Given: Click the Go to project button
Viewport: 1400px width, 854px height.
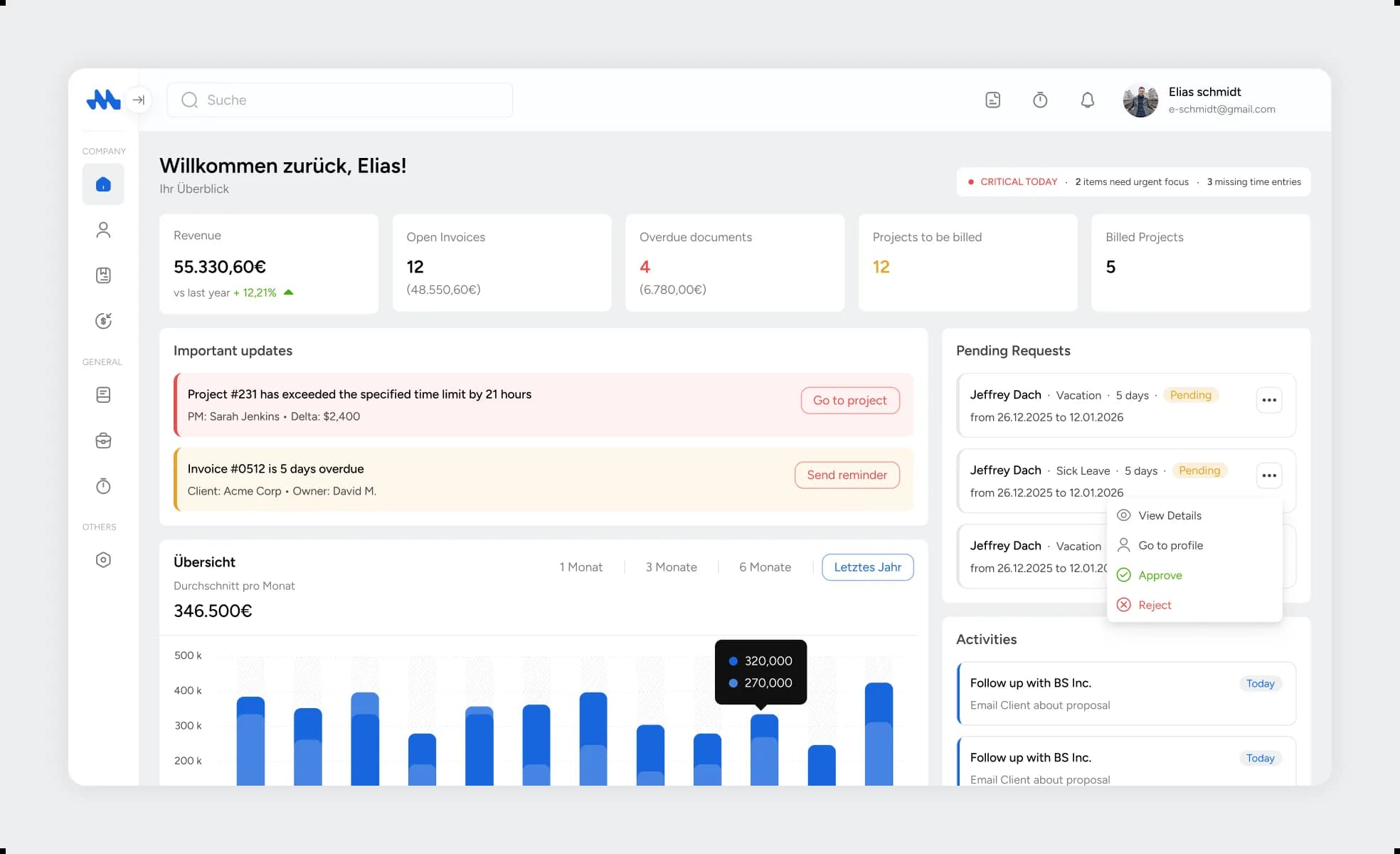Looking at the screenshot, I should (849, 400).
